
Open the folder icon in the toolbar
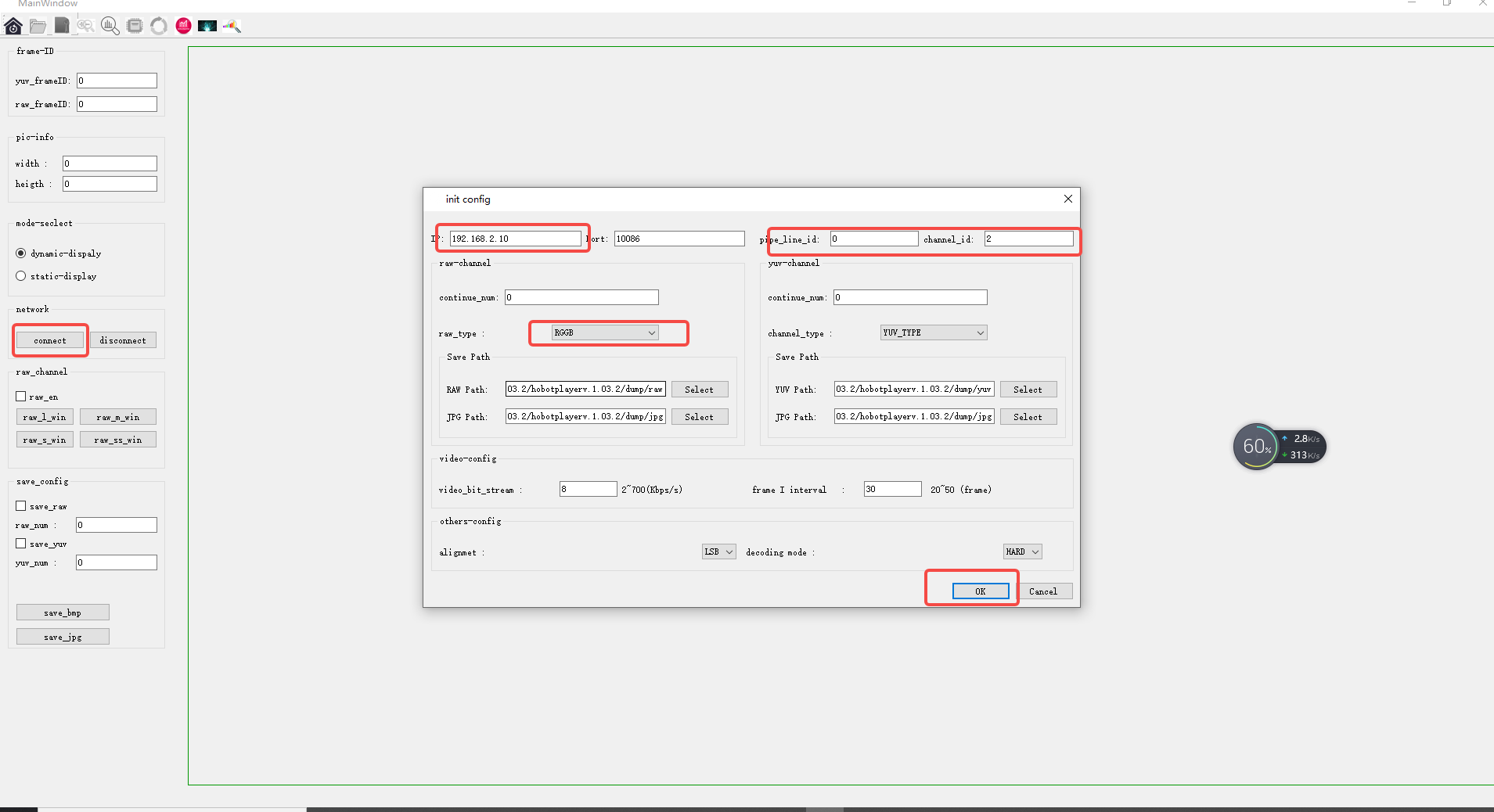38,26
